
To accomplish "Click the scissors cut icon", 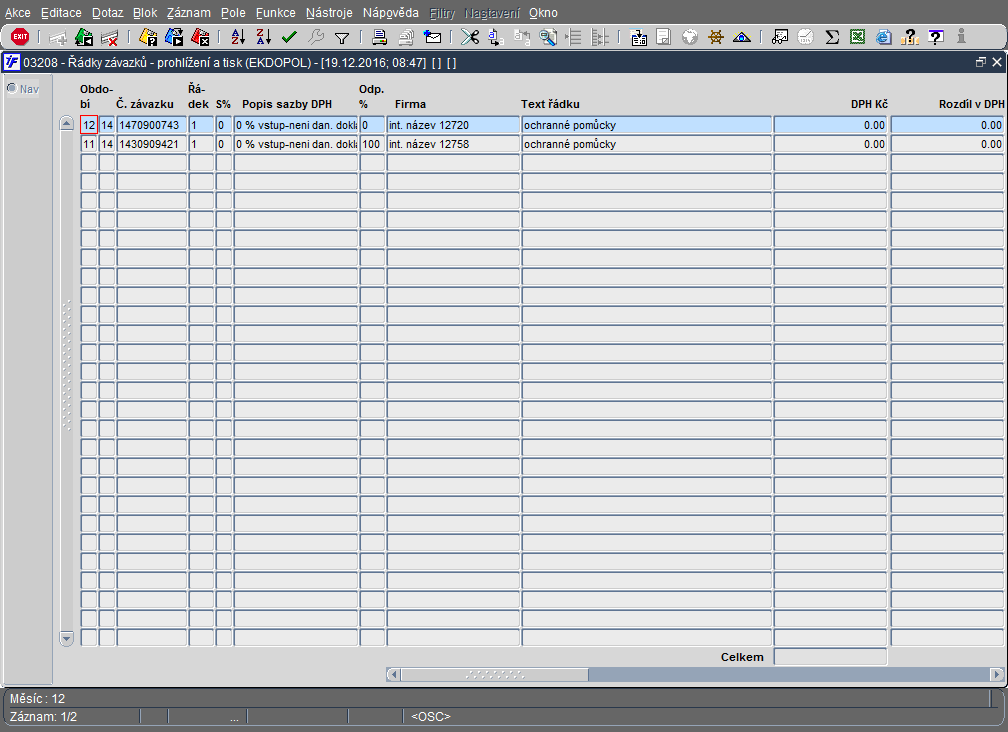I will (470, 37).
